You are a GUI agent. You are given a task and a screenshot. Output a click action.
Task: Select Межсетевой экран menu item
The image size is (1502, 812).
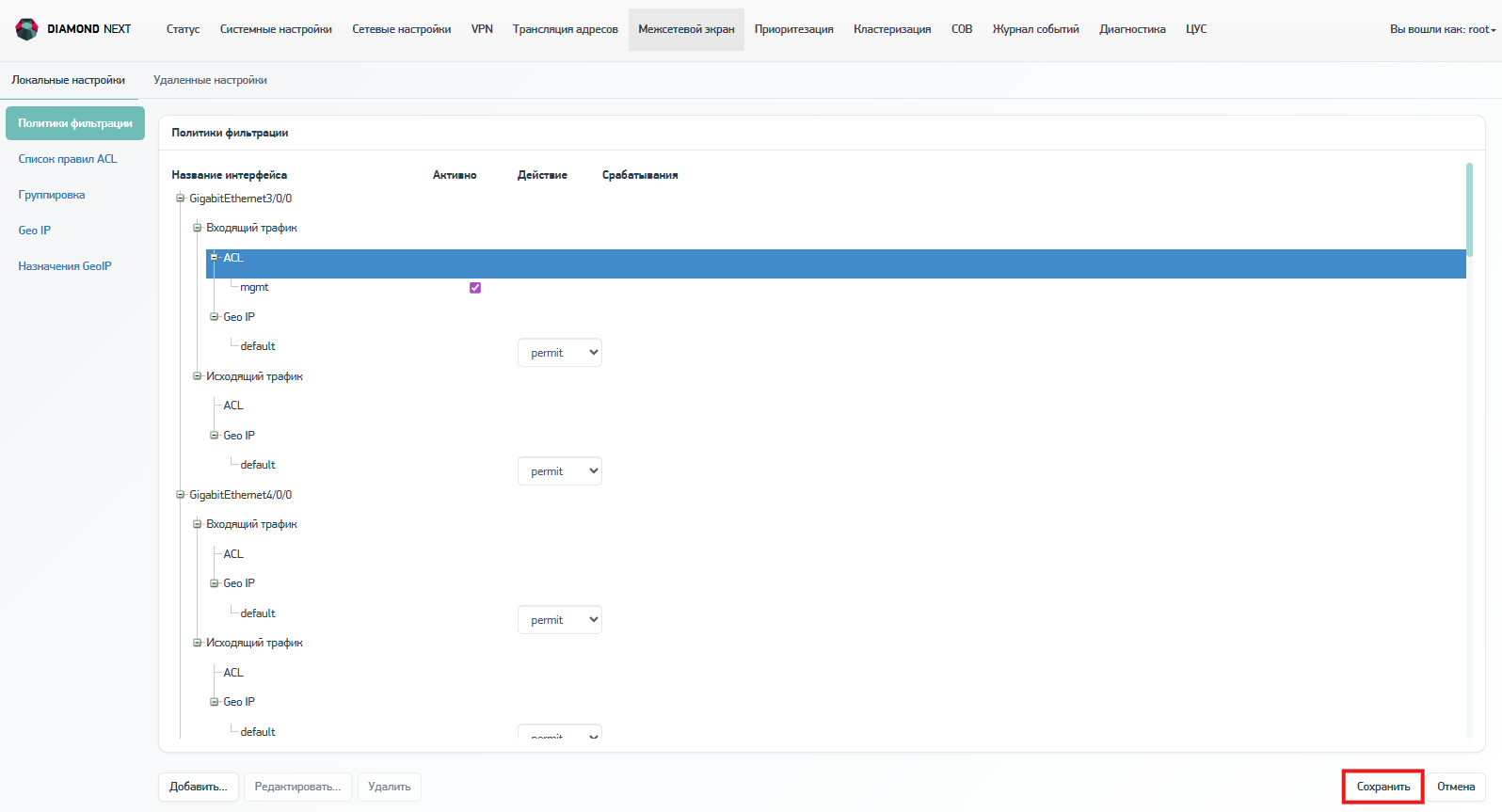(686, 29)
